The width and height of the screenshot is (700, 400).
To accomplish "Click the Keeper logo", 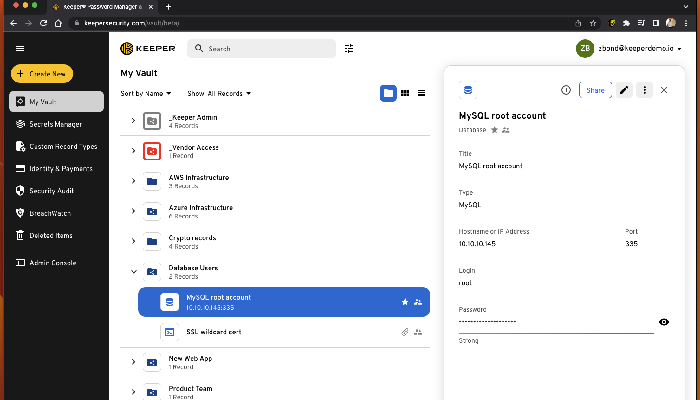I will pyautogui.click(x=148, y=48).
